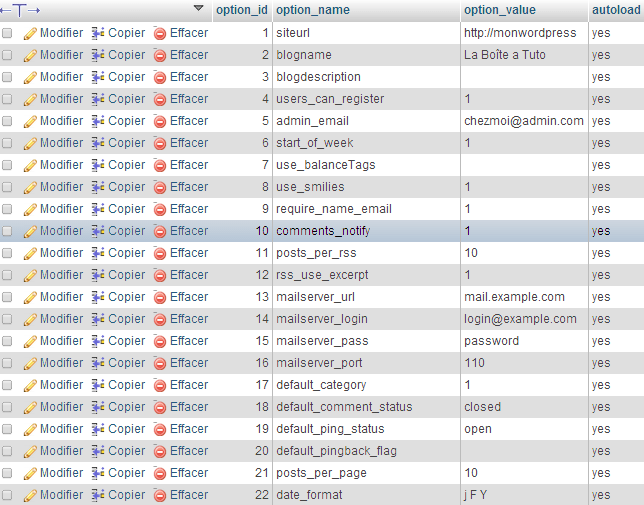Click the red Effacer icon for admin_email row
This screenshot has height=505, width=644.
coord(160,121)
